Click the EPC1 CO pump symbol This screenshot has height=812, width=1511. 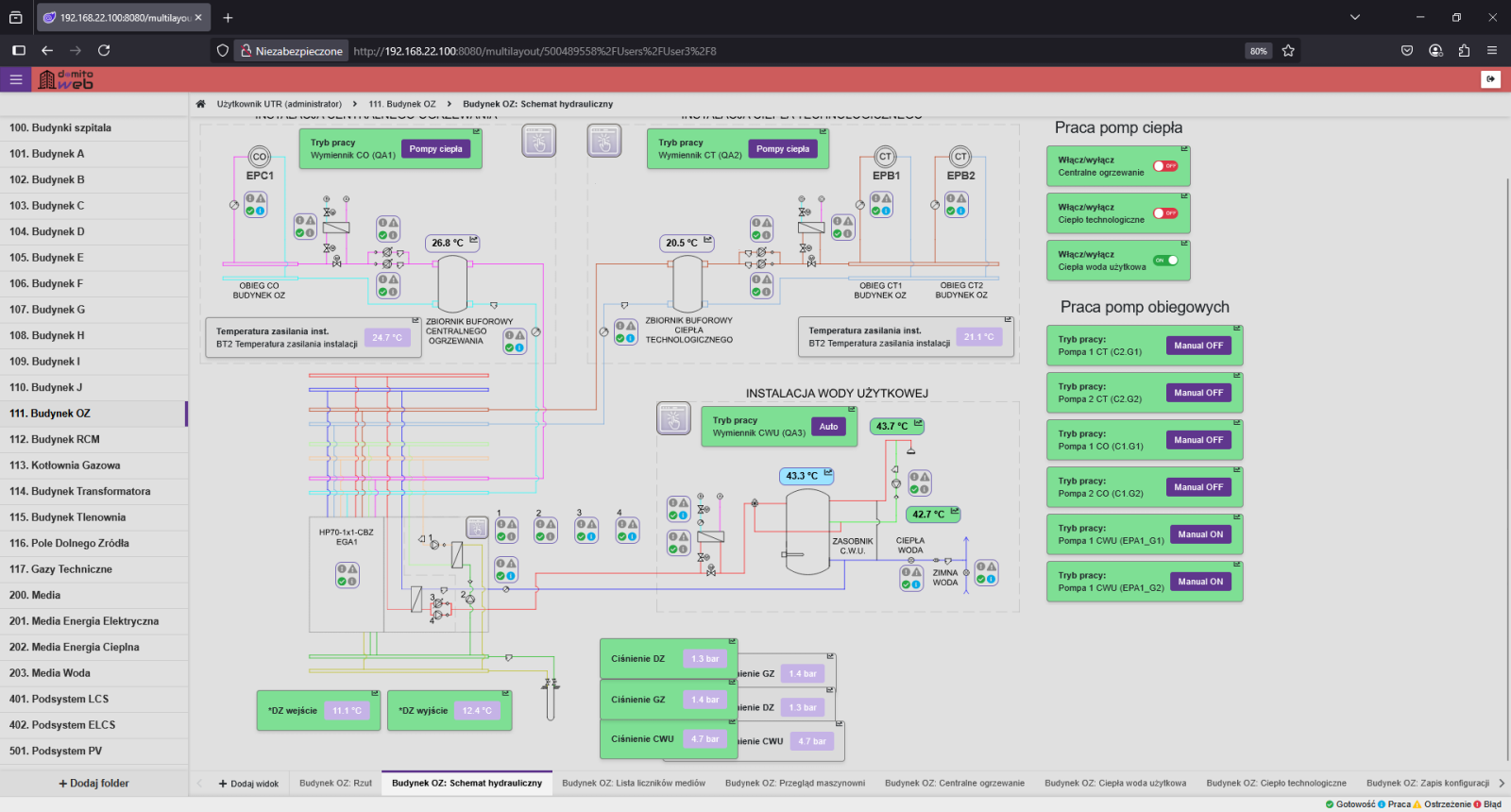260,157
